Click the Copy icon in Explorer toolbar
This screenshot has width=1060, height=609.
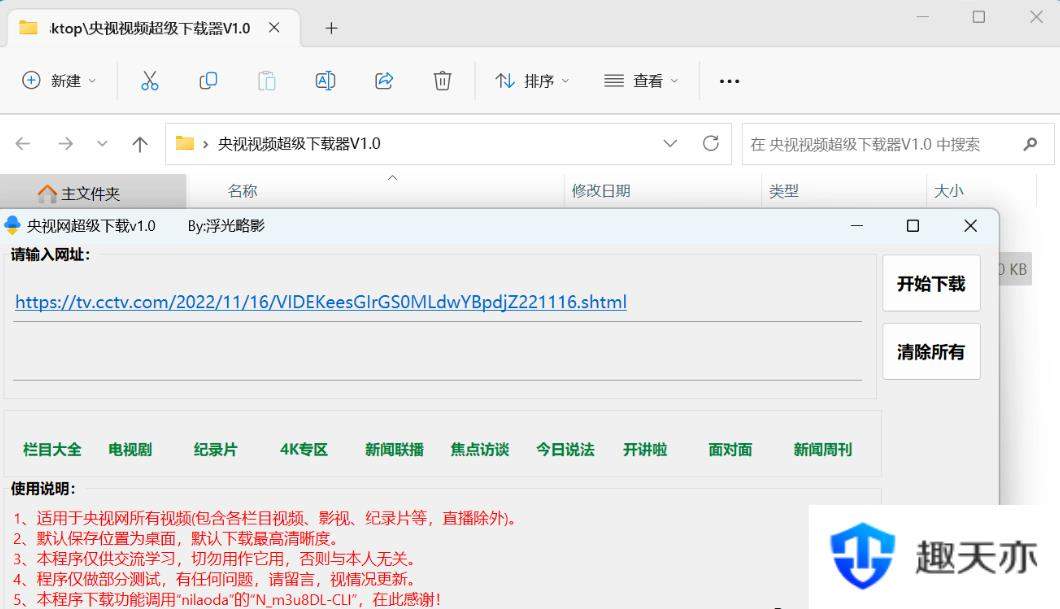click(208, 81)
